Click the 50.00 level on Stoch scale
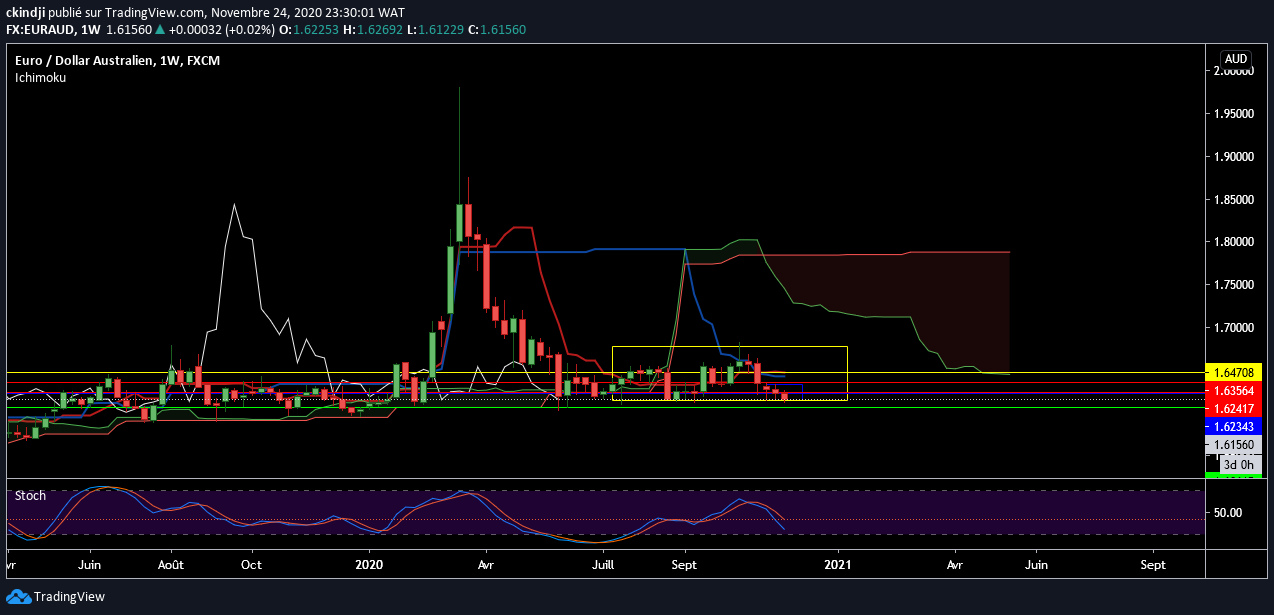This screenshot has height=615, width=1274. (1227, 513)
